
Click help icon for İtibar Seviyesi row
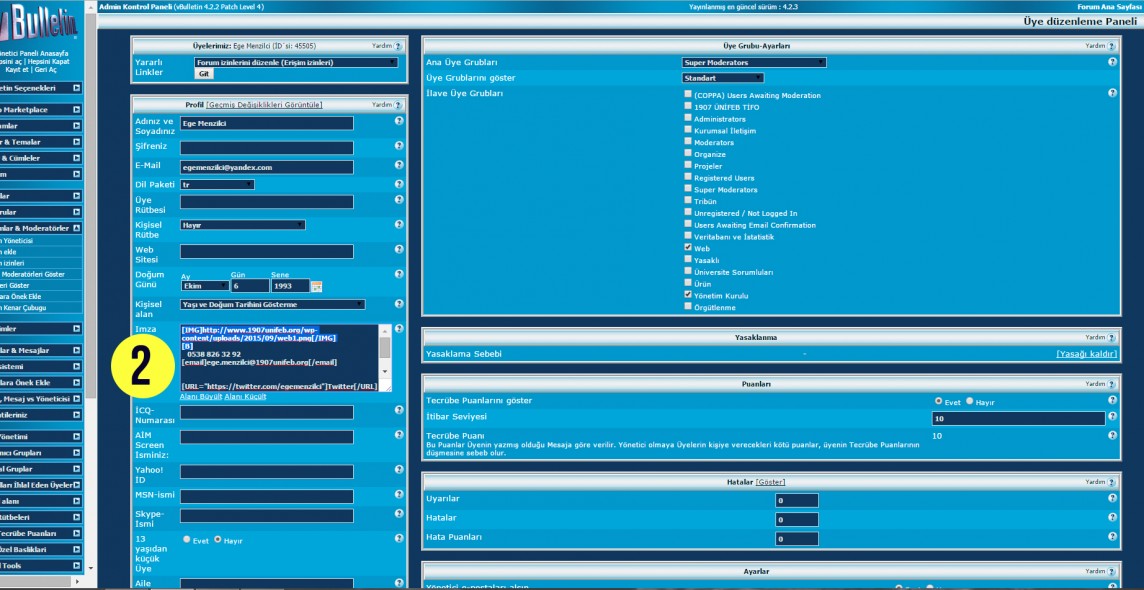(1112, 418)
